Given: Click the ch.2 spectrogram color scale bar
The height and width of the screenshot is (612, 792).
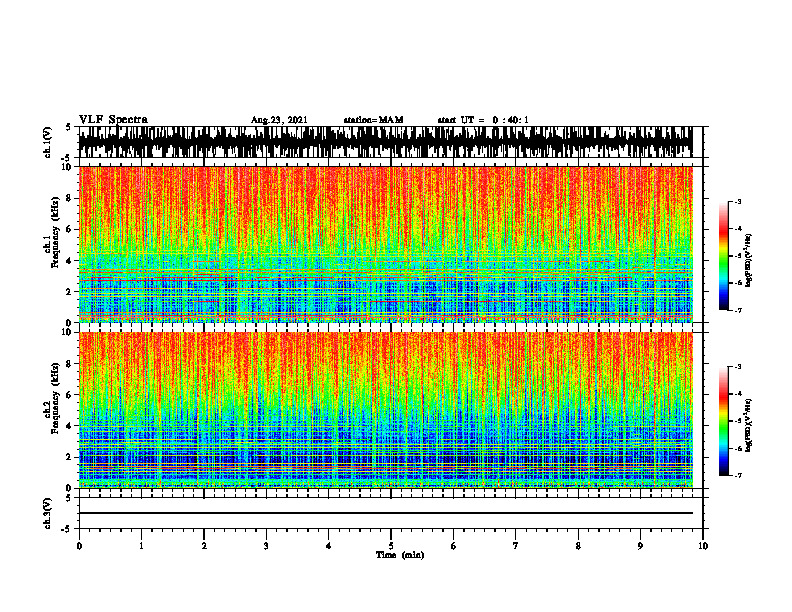Looking at the screenshot, I should [x=723, y=421].
